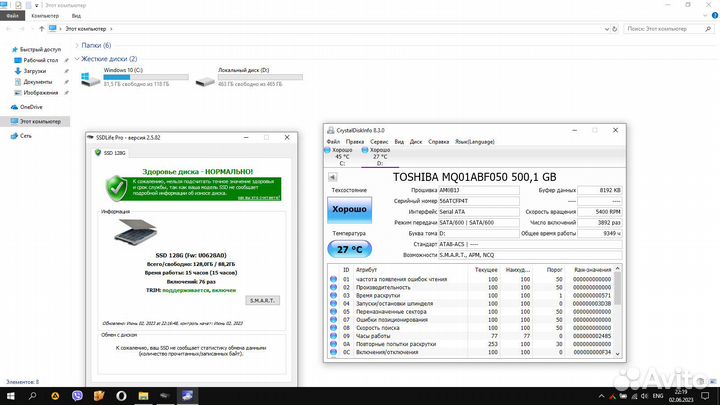Open network status tray icon
Viewport: 720px width, 405px height.
tap(634, 396)
